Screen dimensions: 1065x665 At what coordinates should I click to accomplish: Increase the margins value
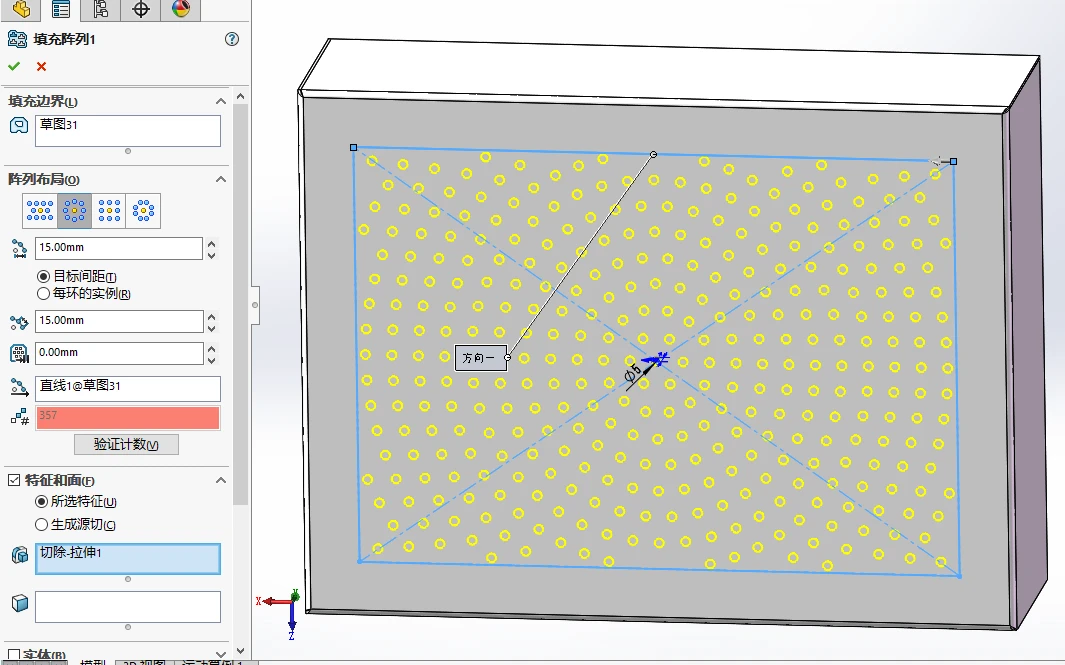[x=212, y=348]
